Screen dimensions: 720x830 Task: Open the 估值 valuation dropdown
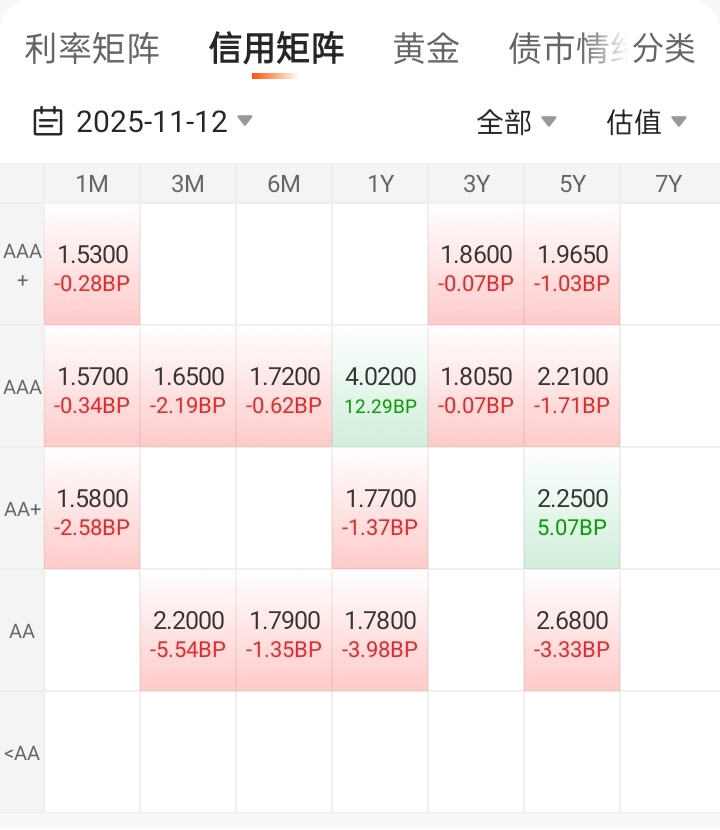[646, 122]
